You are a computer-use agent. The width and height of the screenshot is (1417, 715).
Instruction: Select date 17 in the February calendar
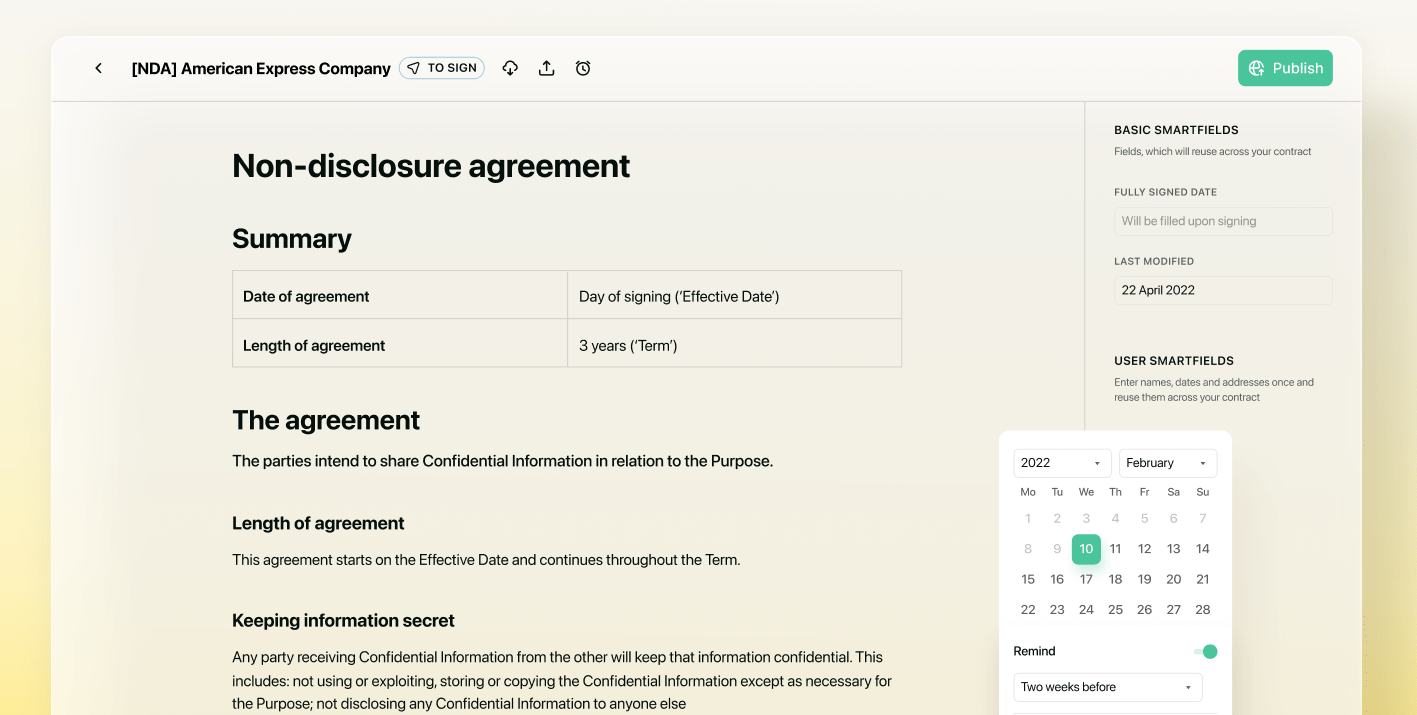tap(1086, 578)
